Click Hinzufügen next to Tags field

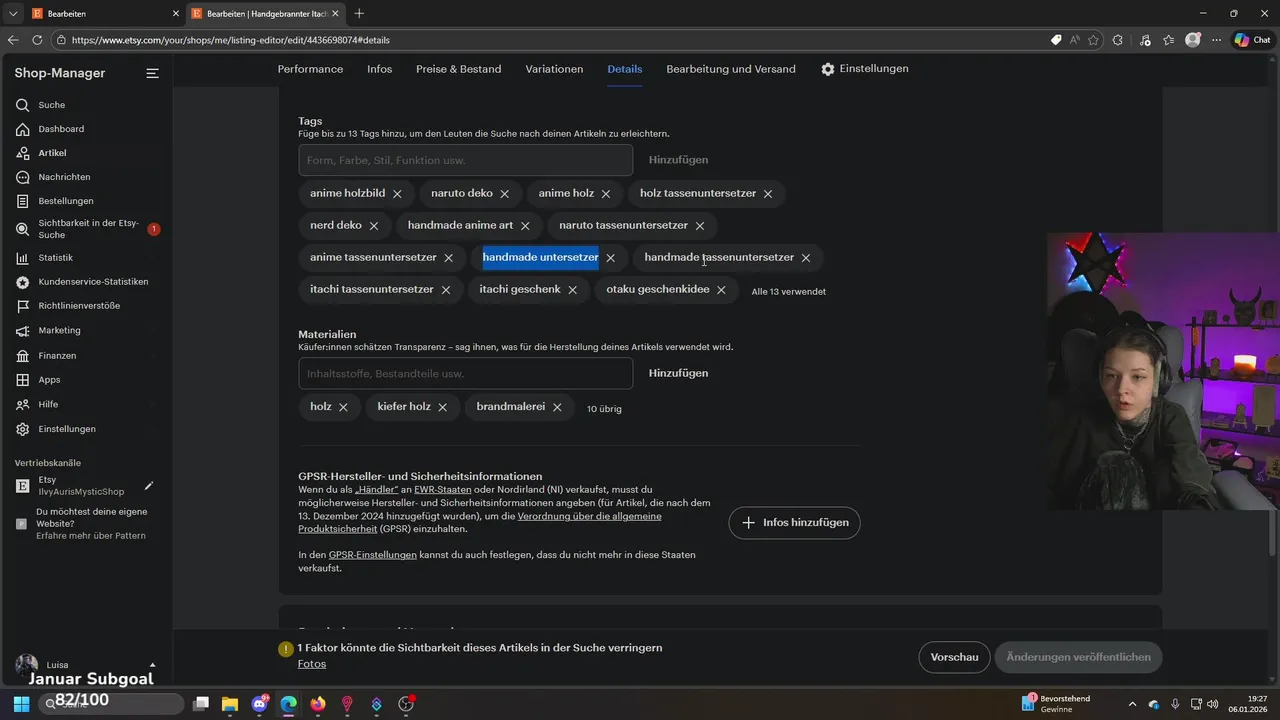coord(678,160)
